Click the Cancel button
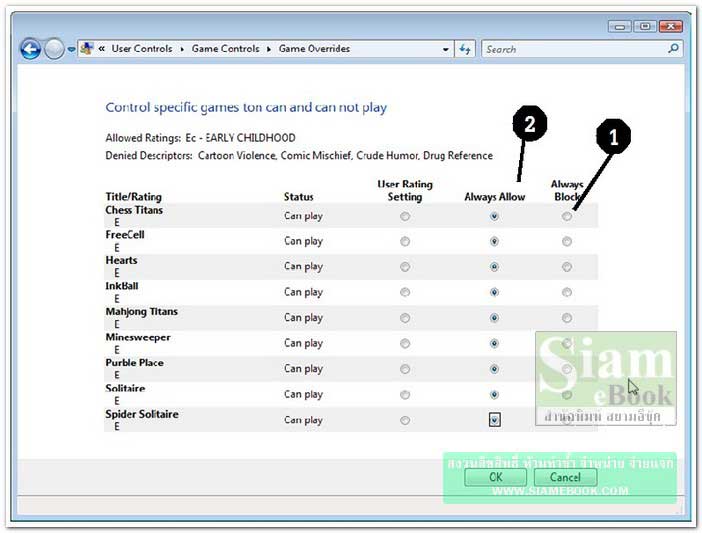 565,478
